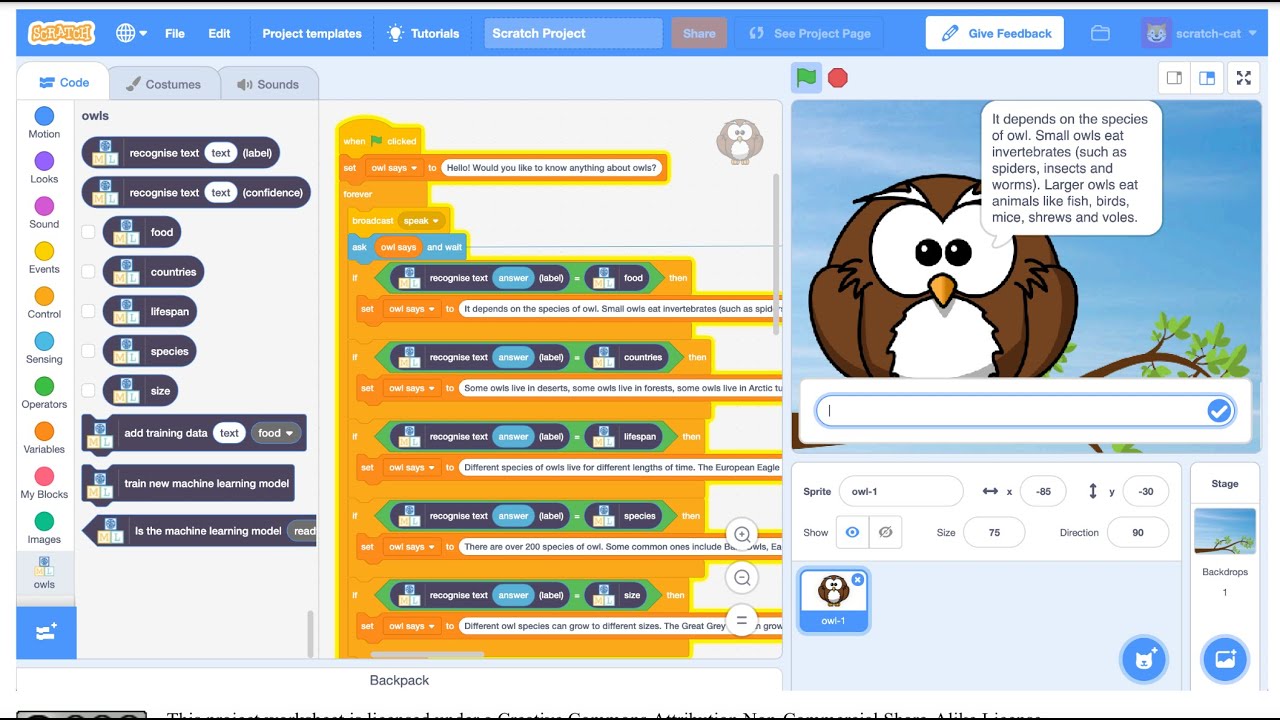
Task: Open the Sound blocks category
Action: click(x=44, y=213)
